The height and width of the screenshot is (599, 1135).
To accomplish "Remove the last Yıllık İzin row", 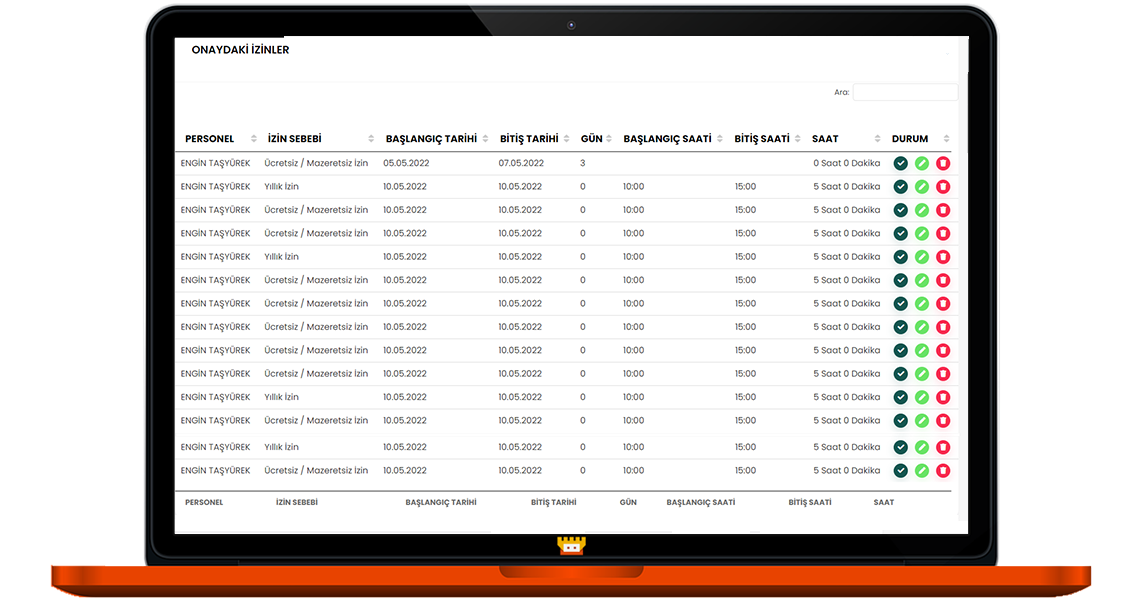I will [942, 447].
